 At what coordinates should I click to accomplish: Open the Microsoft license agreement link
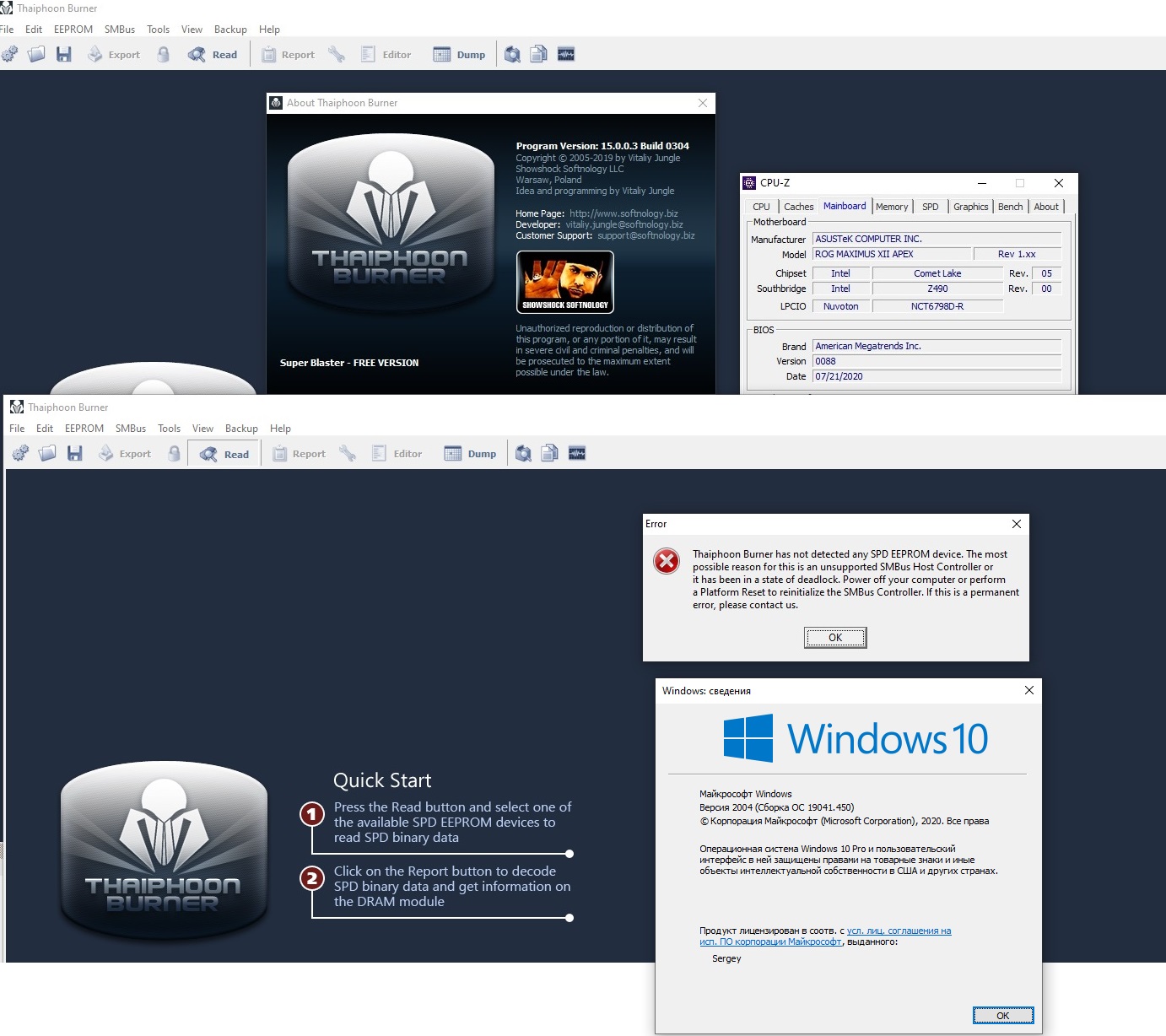825,936
